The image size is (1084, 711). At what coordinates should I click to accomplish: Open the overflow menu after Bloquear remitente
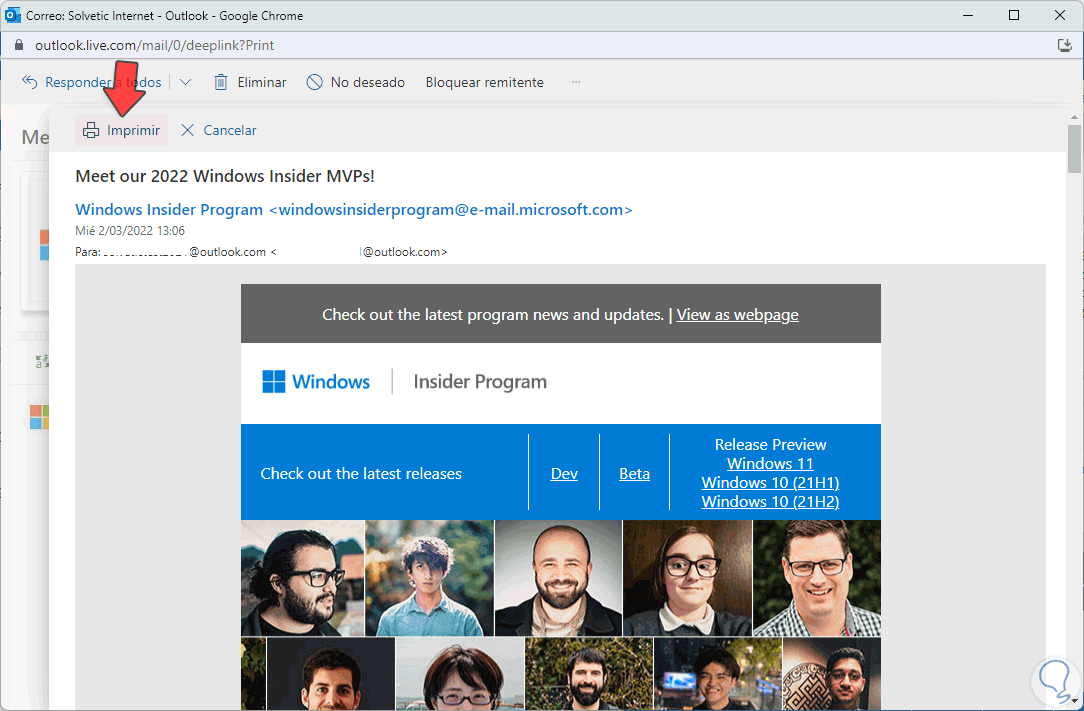click(x=576, y=82)
